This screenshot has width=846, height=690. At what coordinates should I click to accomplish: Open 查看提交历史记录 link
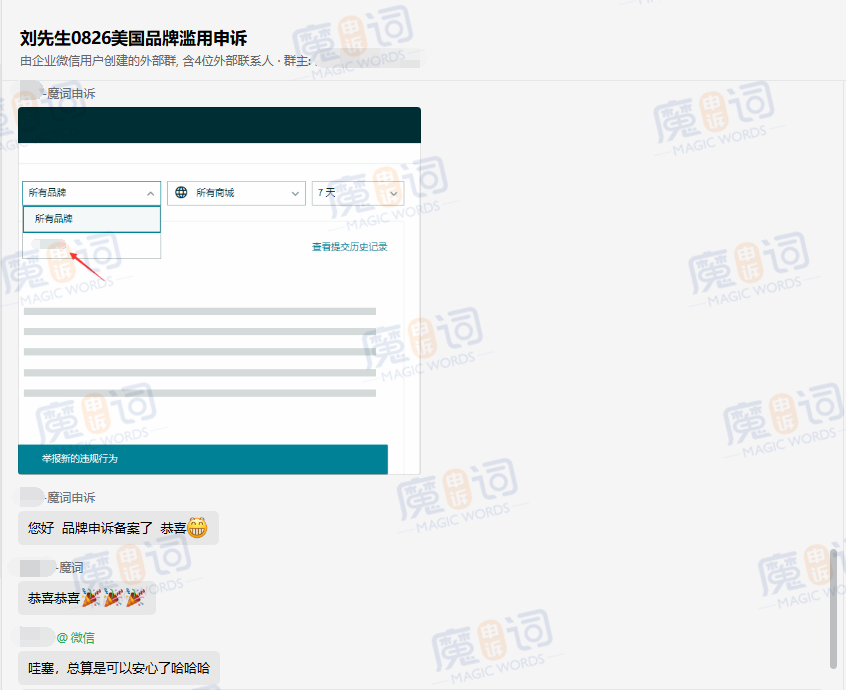pos(350,247)
